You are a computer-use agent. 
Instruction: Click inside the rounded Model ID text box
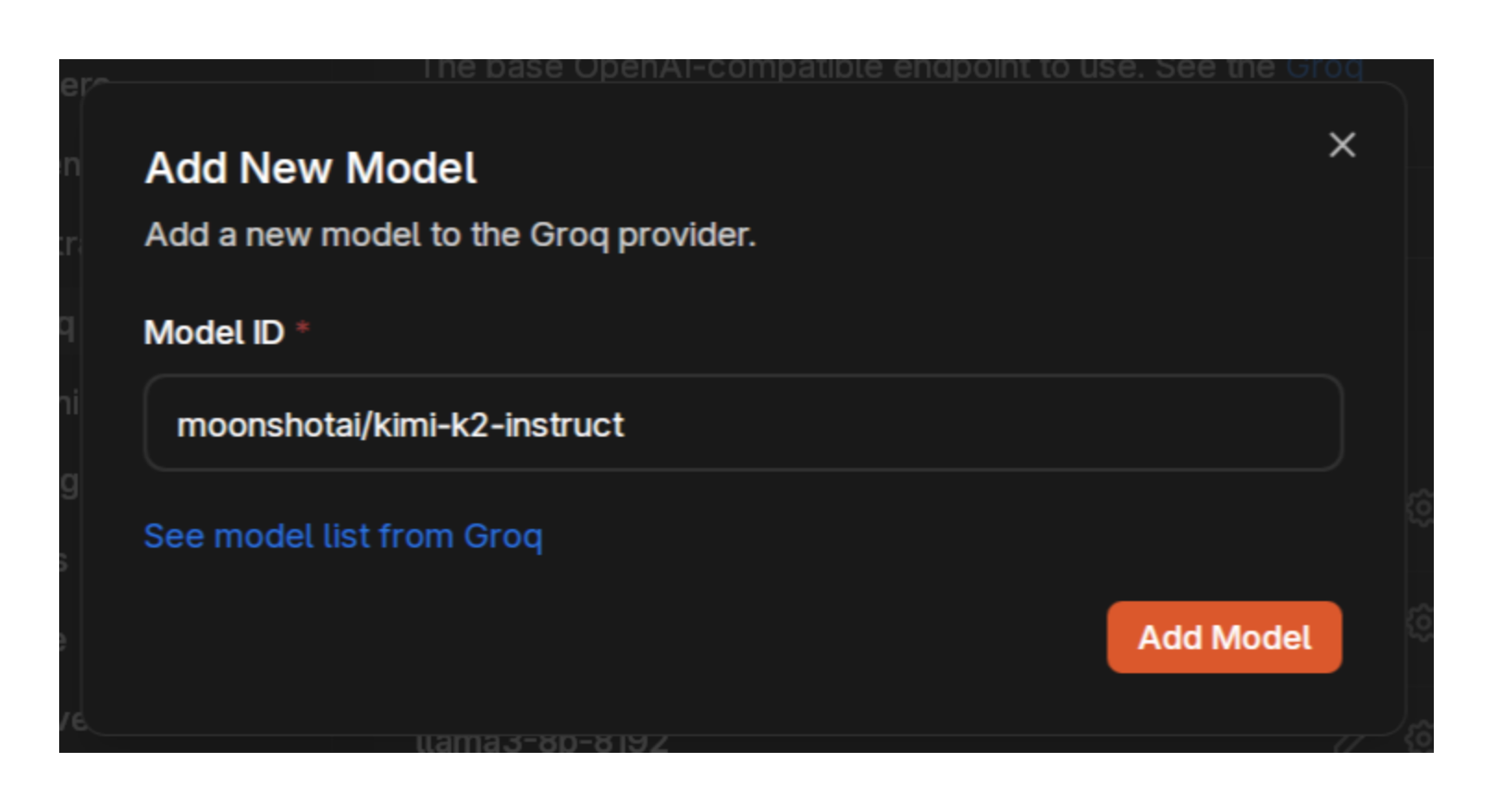(743, 423)
